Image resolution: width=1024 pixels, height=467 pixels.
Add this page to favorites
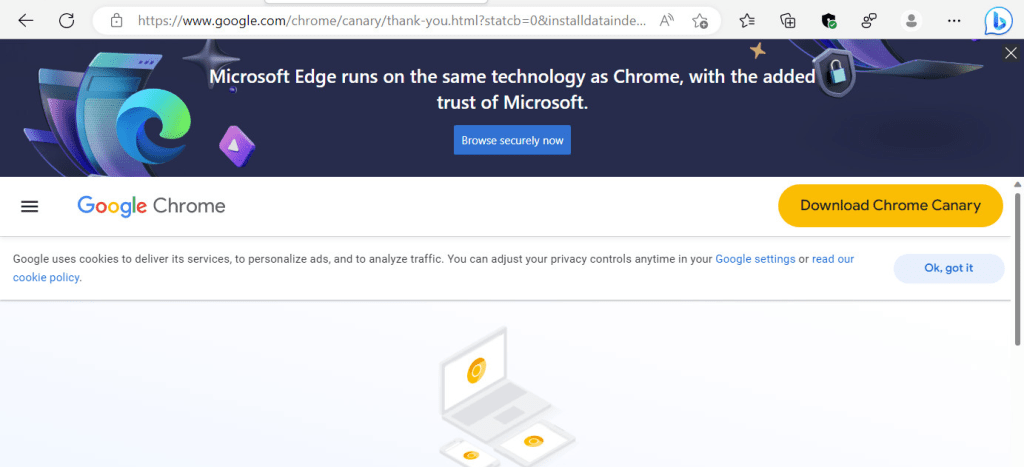[x=700, y=20]
